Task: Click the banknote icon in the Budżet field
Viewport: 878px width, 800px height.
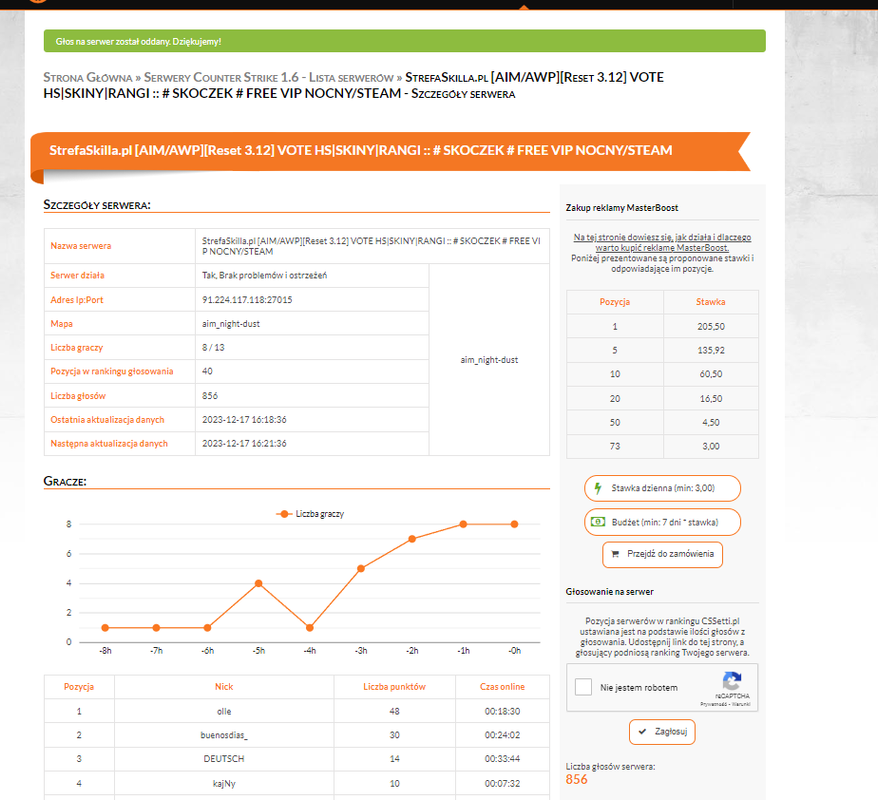Action: point(598,522)
